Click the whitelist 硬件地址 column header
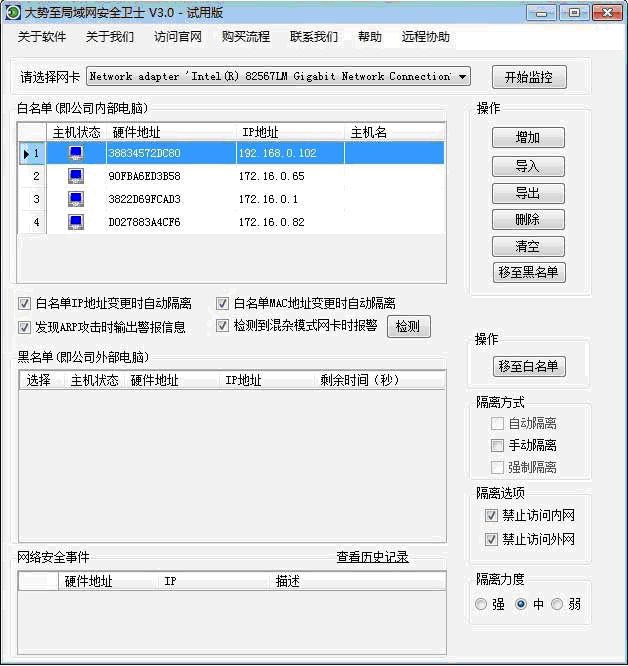Viewport: 628px width, 666px height. (x=171, y=133)
